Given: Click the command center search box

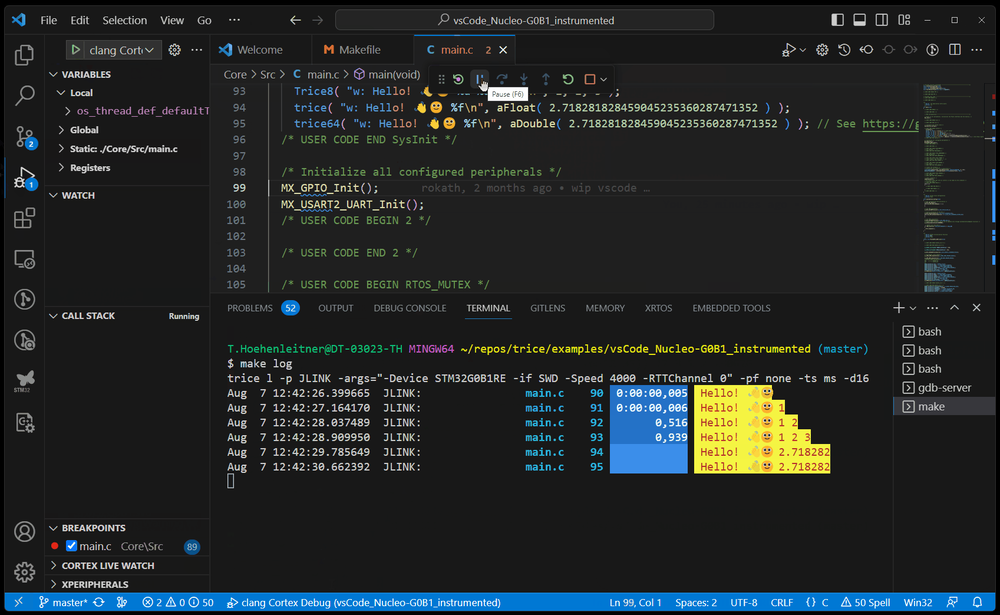Looking at the screenshot, I should click(x=524, y=20).
